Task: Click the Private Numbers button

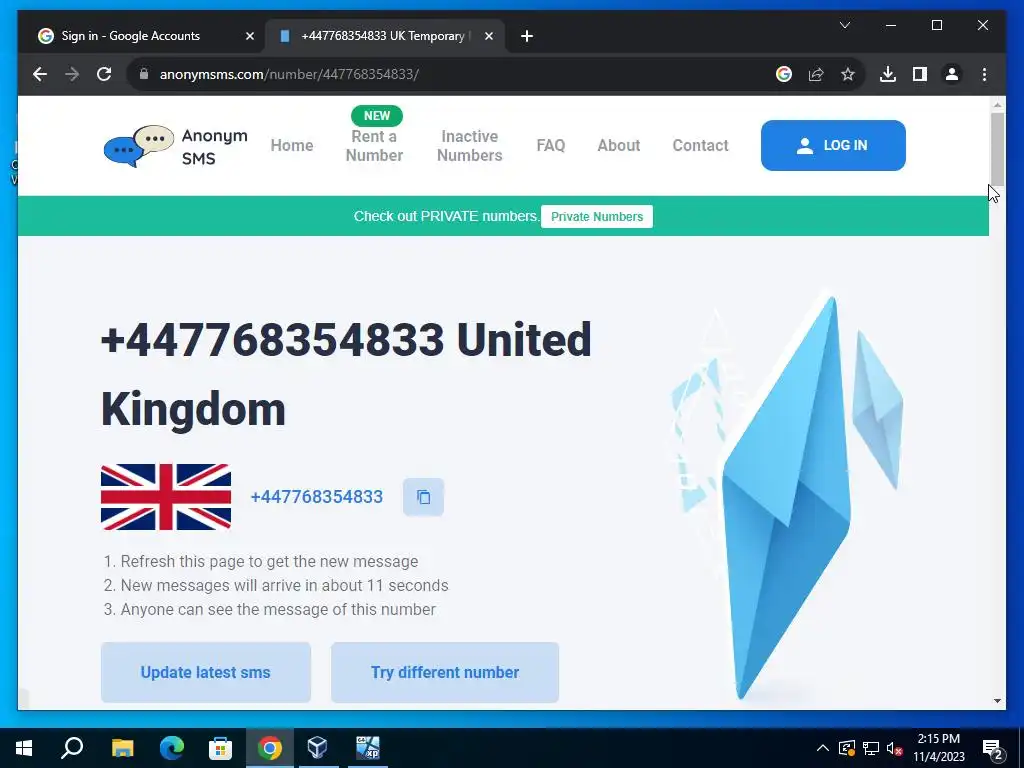Action: coord(597,217)
